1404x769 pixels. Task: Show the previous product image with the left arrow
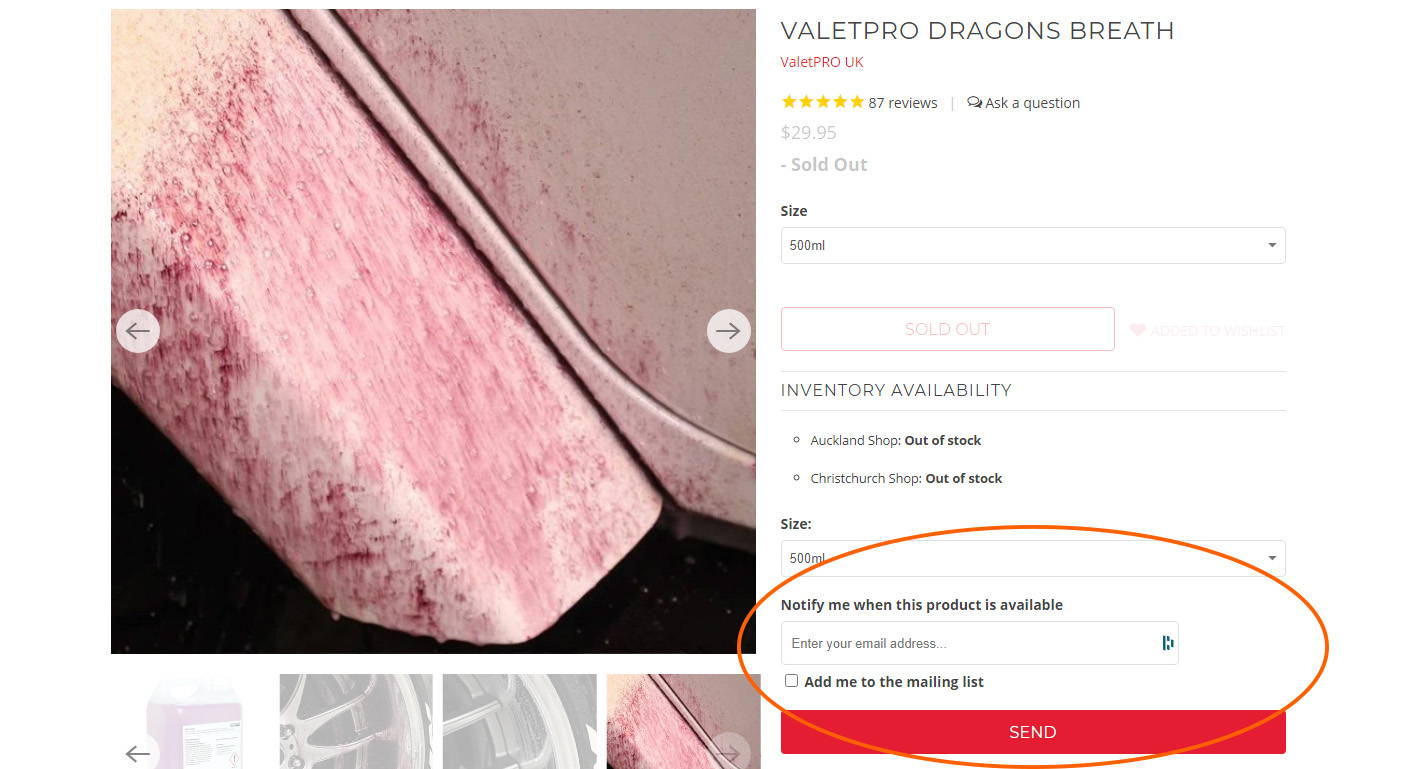click(x=138, y=331)
